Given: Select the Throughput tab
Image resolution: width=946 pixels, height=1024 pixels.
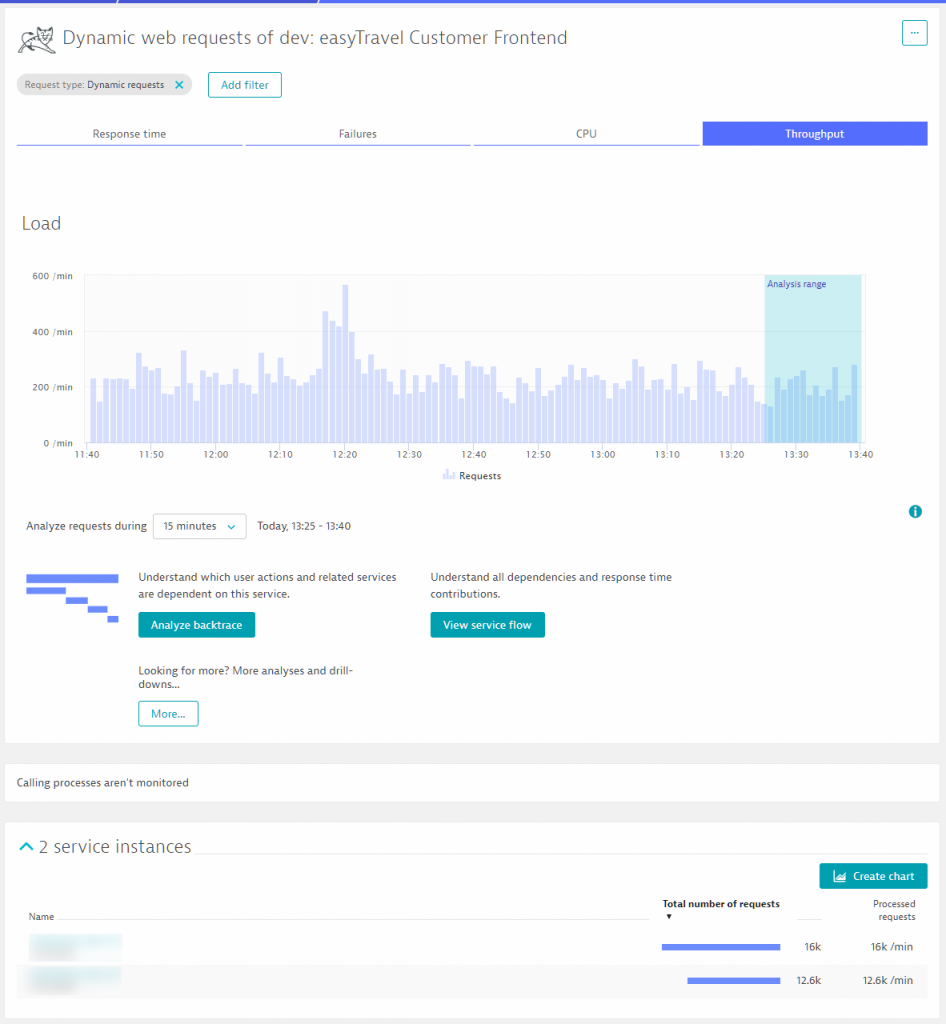Looking at the screenshot, I should (814, 134).
